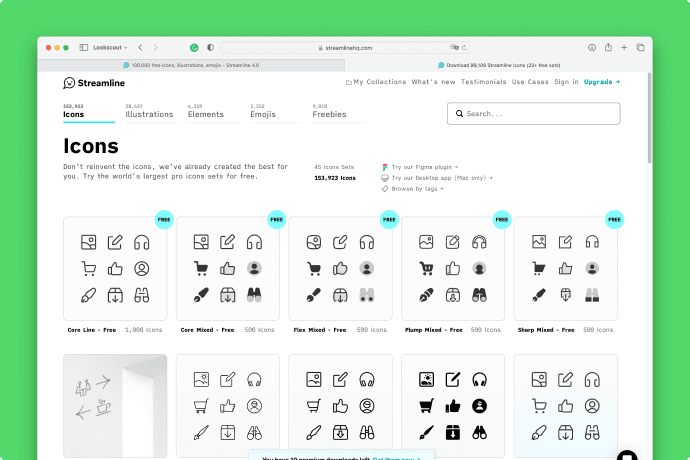The height and width of the screenshot is (460, 690).
Task: Click the 'Core Line - Free' title
Action: point(92,330)
